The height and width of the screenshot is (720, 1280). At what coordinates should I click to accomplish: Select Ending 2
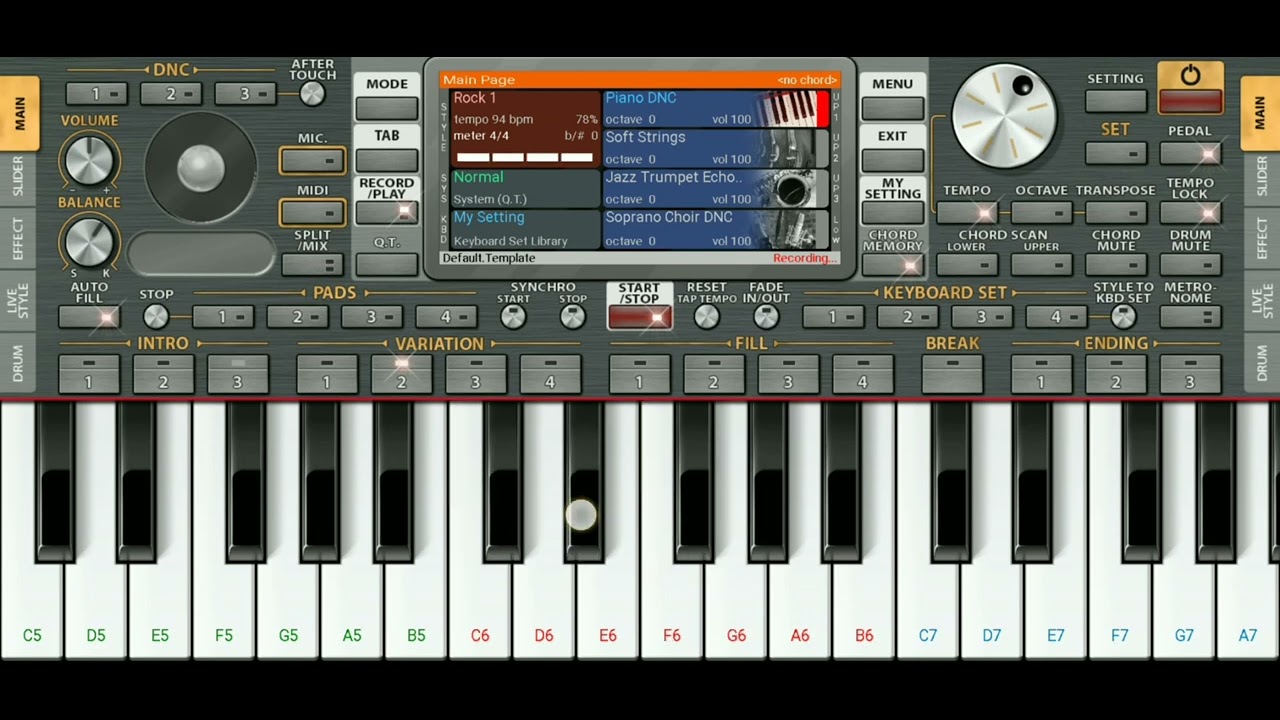click(x=1116, y=373)
